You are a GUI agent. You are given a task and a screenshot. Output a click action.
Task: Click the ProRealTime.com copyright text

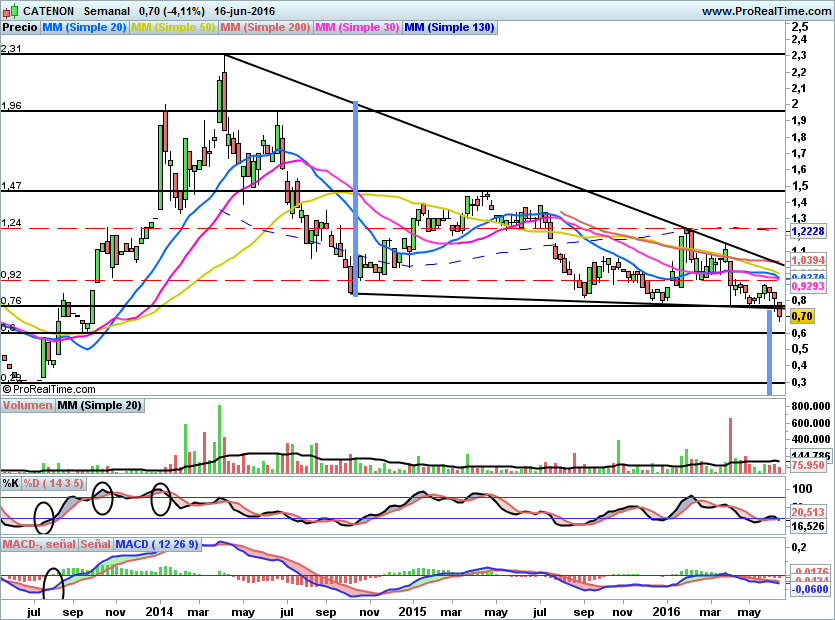(49, 389)
